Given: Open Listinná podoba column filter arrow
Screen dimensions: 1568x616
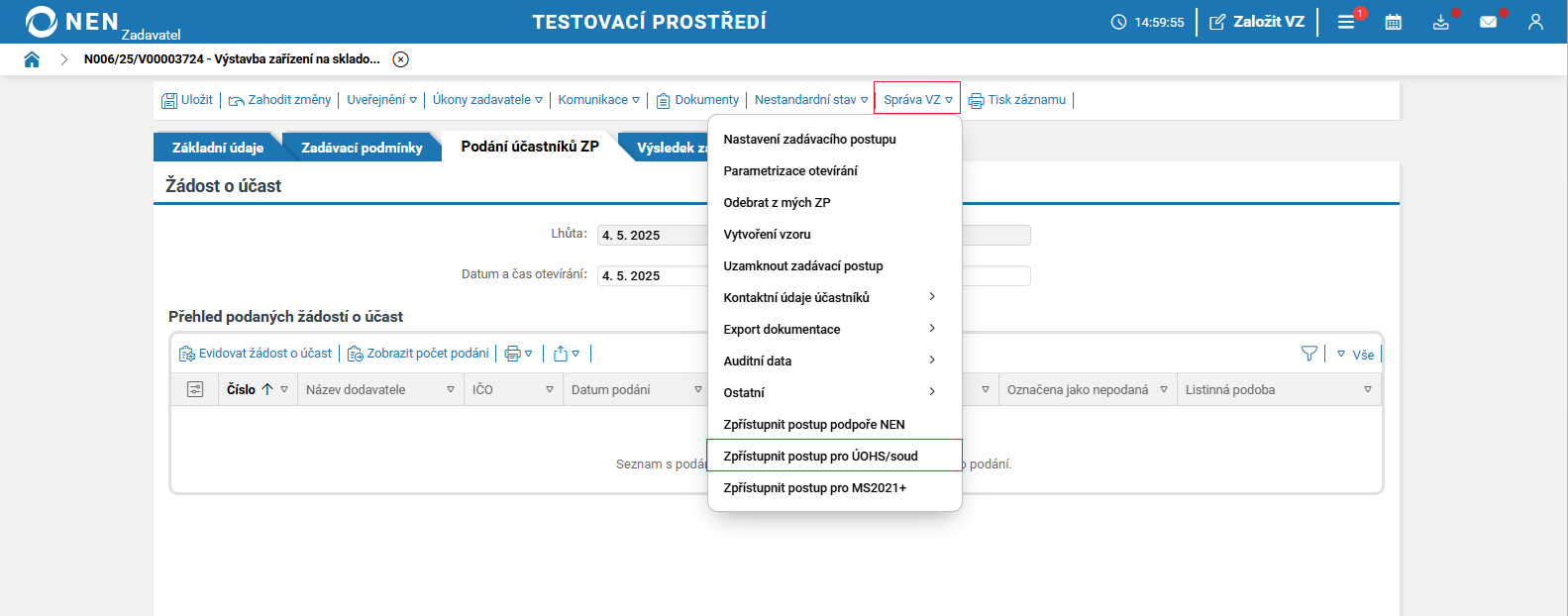Looking at the screenshot, I should (x=1368, y=390).
